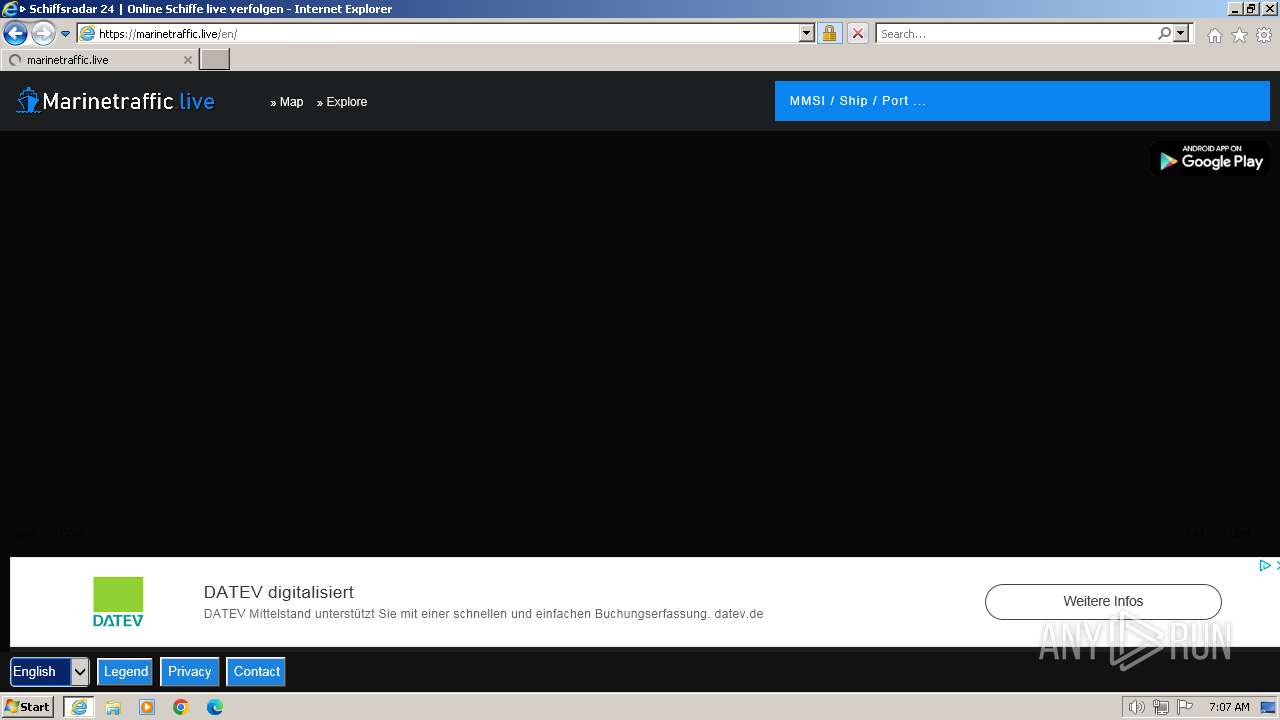Screen dimensions: 1280x720
Task: Launch Edge from the taskbar
Action: 215,707
